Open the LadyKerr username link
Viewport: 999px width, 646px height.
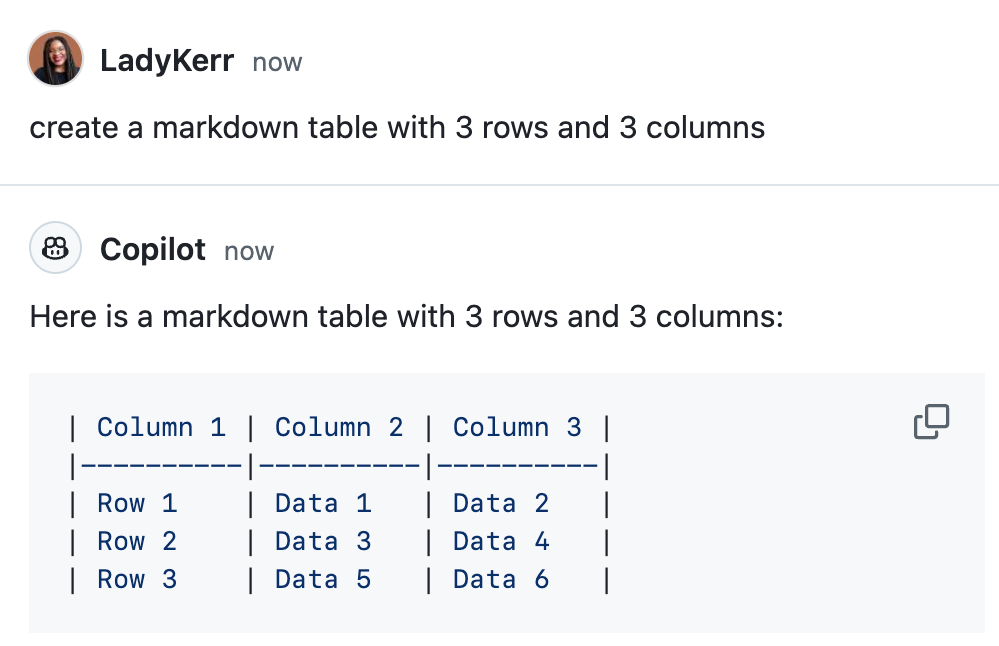[167, 61]
